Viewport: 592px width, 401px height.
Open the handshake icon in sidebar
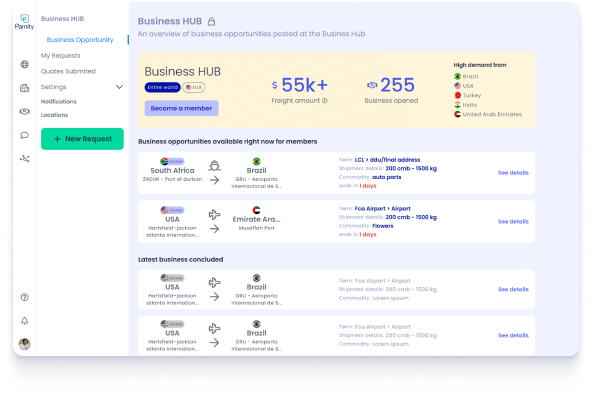point(25,111)
